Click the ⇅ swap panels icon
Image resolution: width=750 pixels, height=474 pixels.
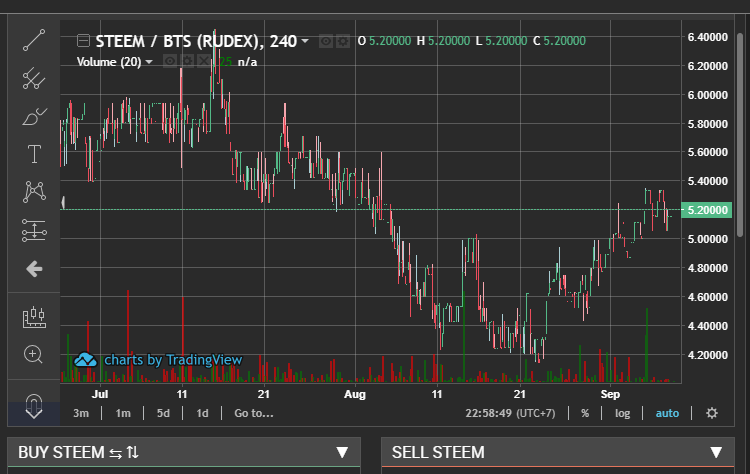pyautogui.click(x=132, y=452)
